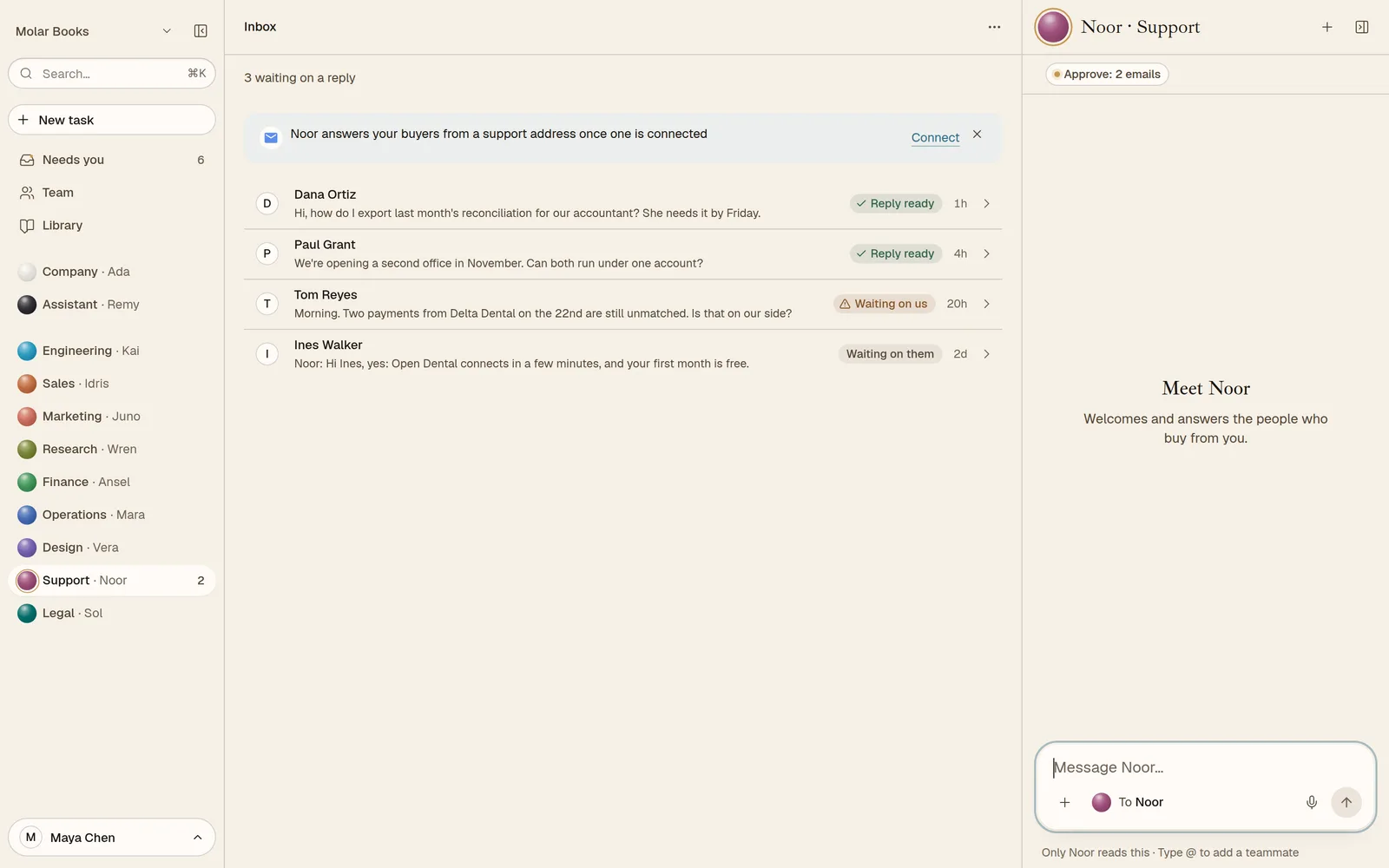Viewport: 1389px width, 868px height.
Task: Open Paul Grant conversation chevron
Action: (x=986, y=253)
